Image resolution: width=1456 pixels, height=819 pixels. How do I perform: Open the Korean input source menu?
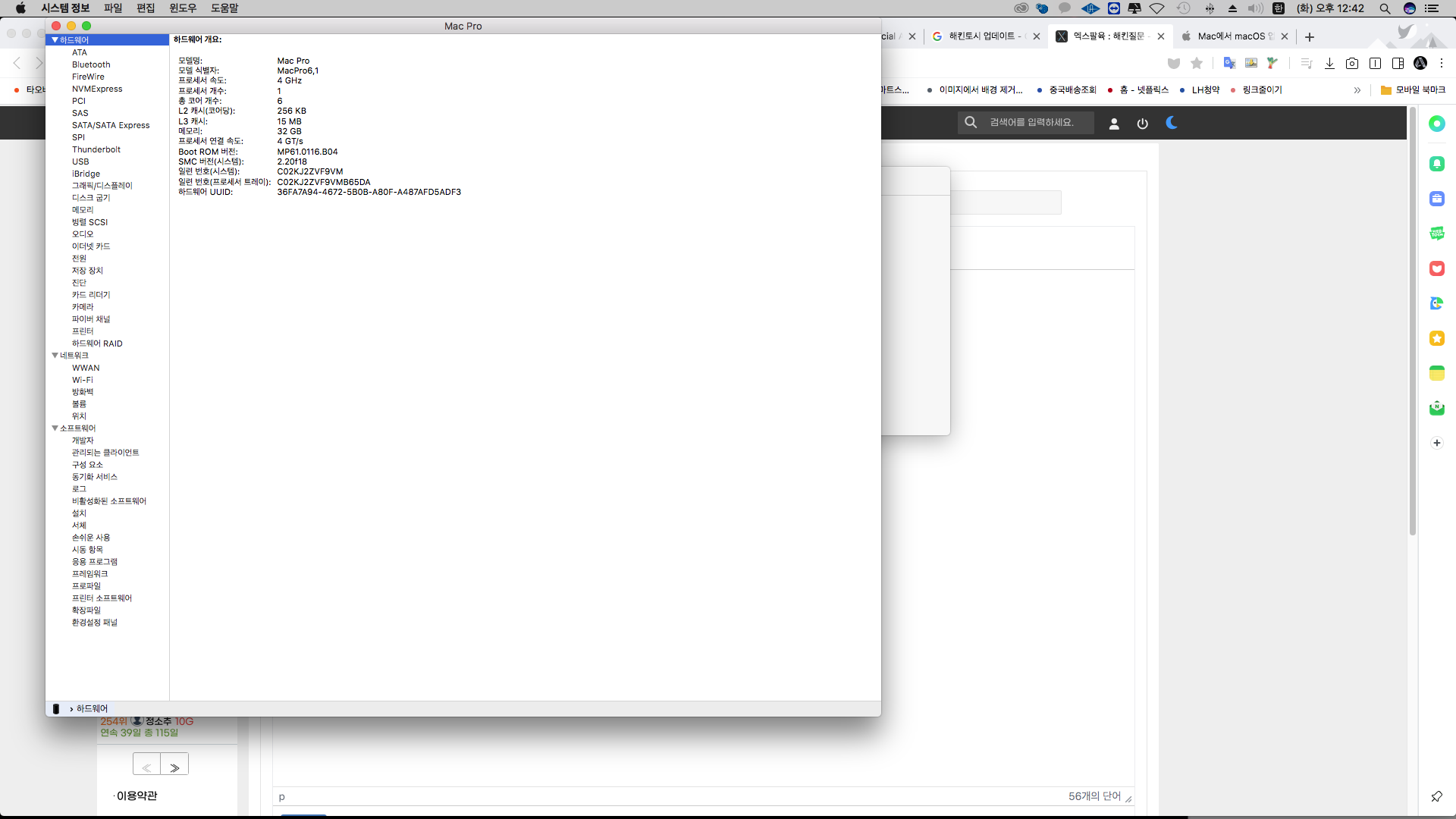pos(1279,8)
